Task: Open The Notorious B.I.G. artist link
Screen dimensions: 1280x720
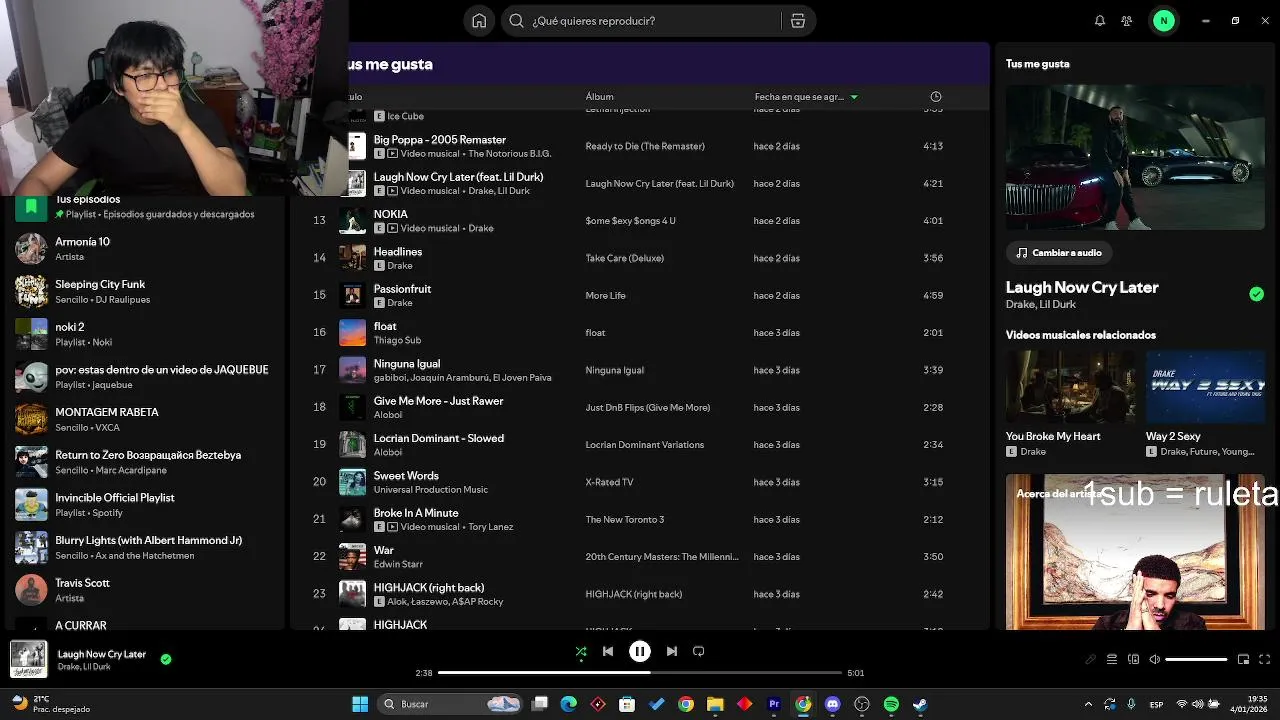Action: click(510, 154)
